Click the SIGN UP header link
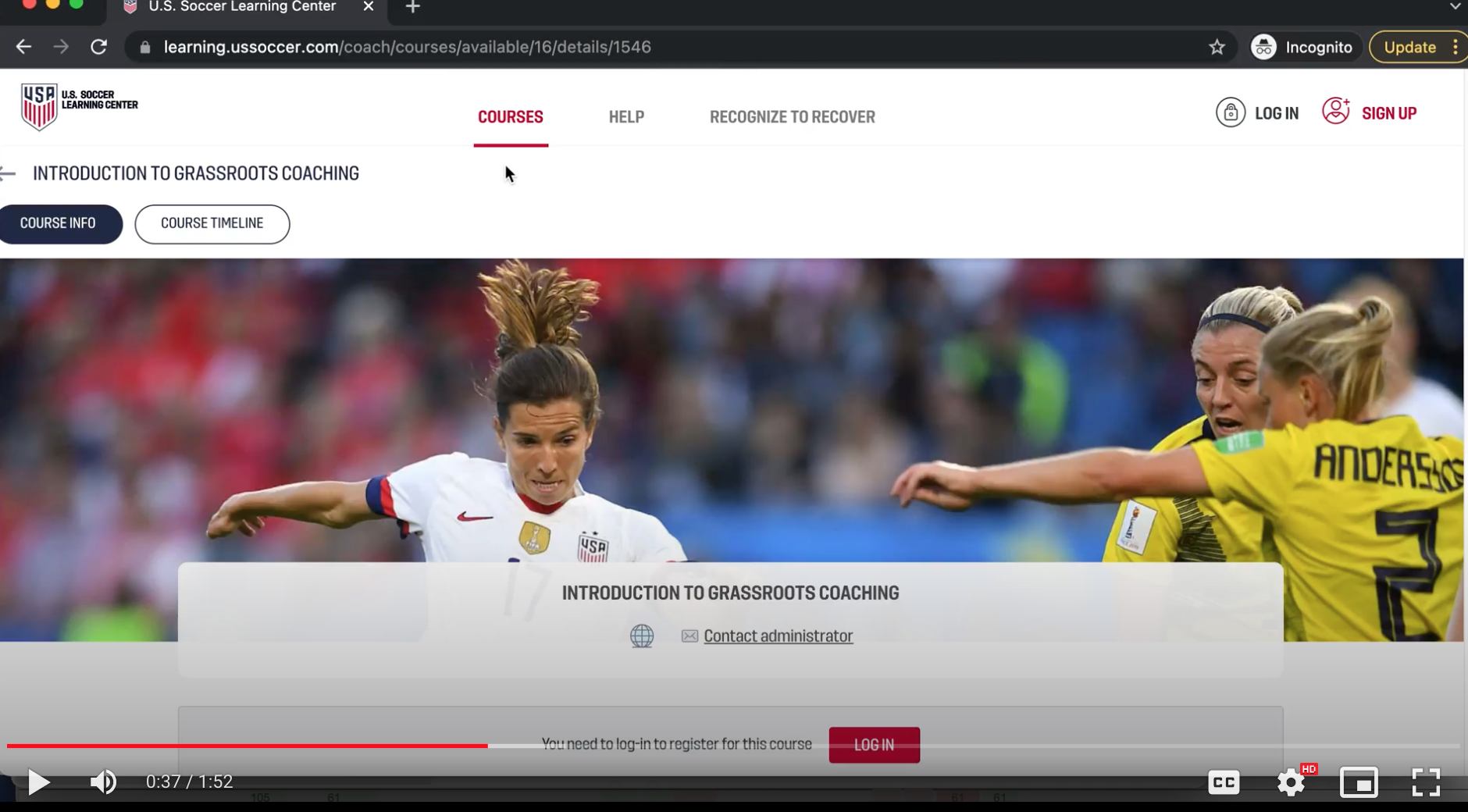This screenshot has width=1468, height=812. pyautogui.click(x=1388, y=113)
